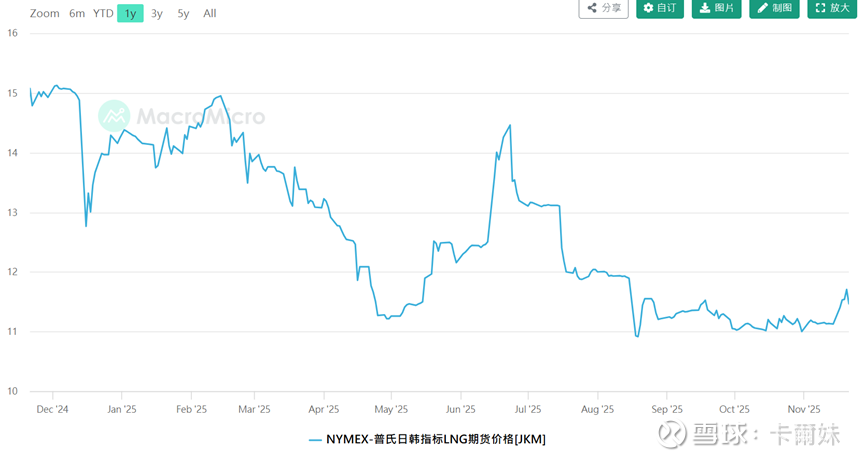Image resolution: width=865 pixels, height=461 pixels.
Task: Click the blue legend line swatch
Action: click(315, 439)
